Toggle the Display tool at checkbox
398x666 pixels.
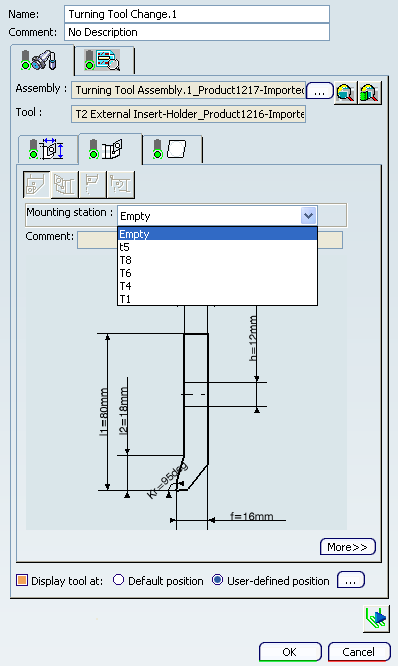[22, 580]
